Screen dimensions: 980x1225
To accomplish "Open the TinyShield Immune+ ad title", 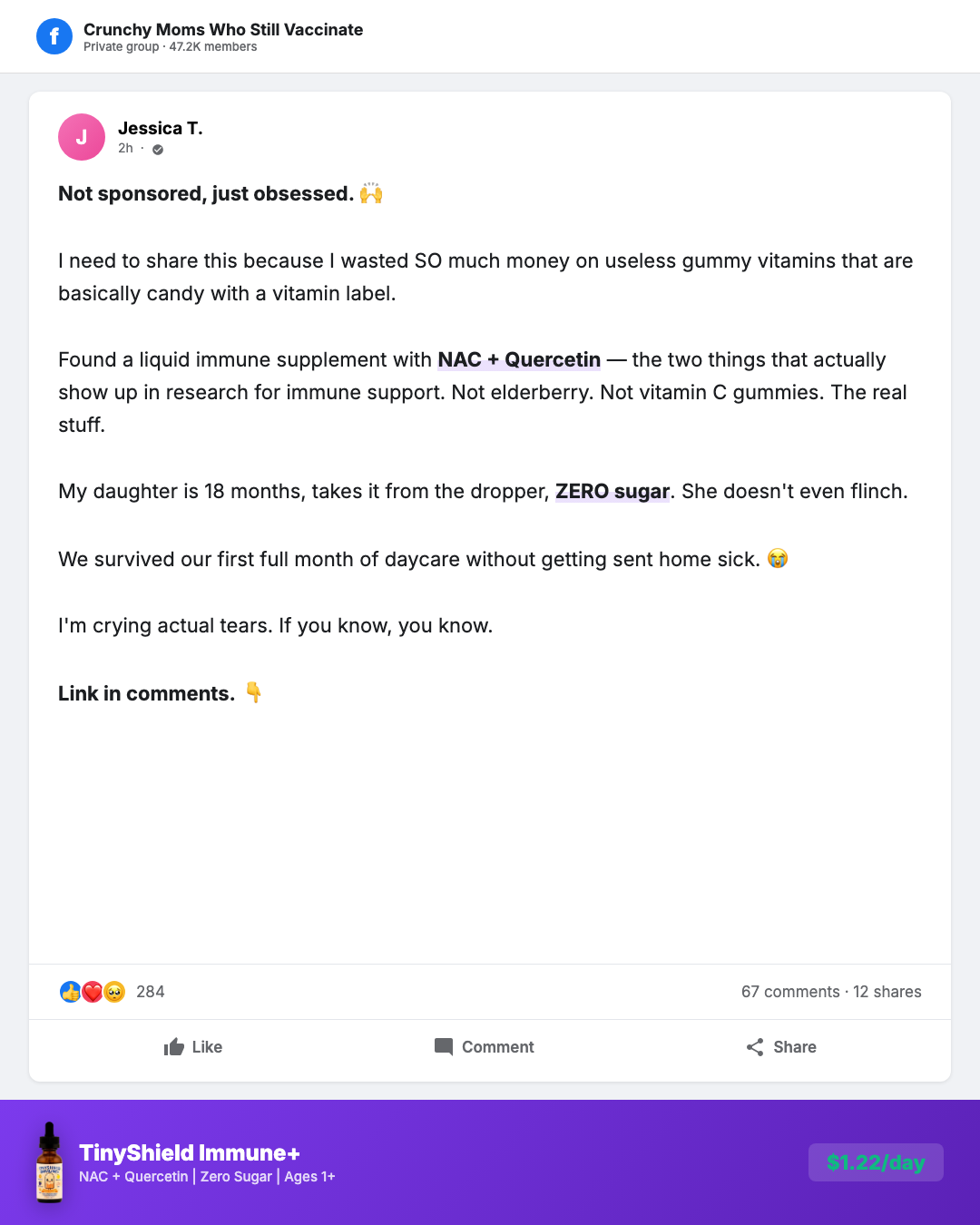I will (x=190, y=1152).
